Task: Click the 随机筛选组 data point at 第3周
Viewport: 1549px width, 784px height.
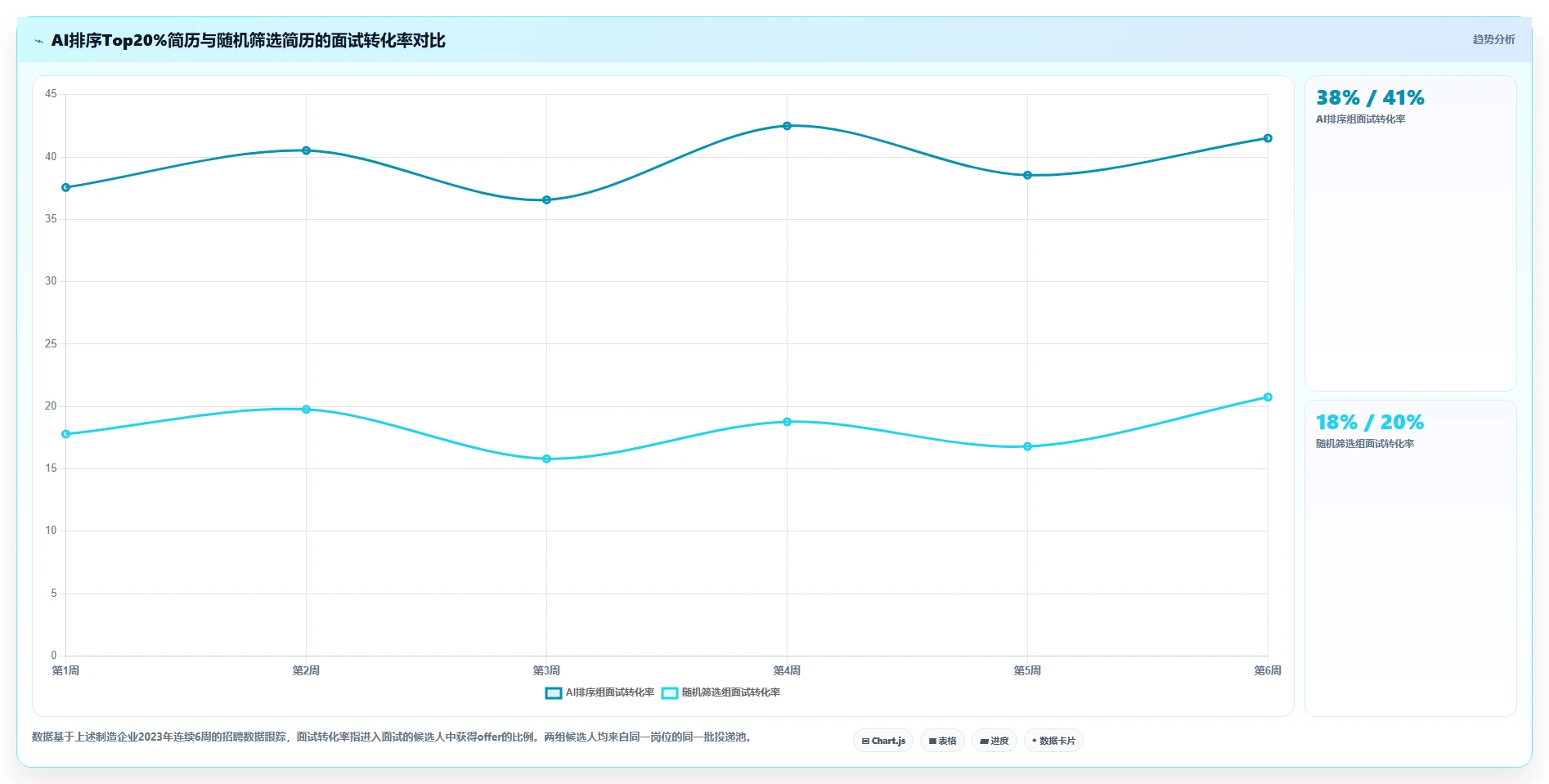Action: click(x=547, y=459)
